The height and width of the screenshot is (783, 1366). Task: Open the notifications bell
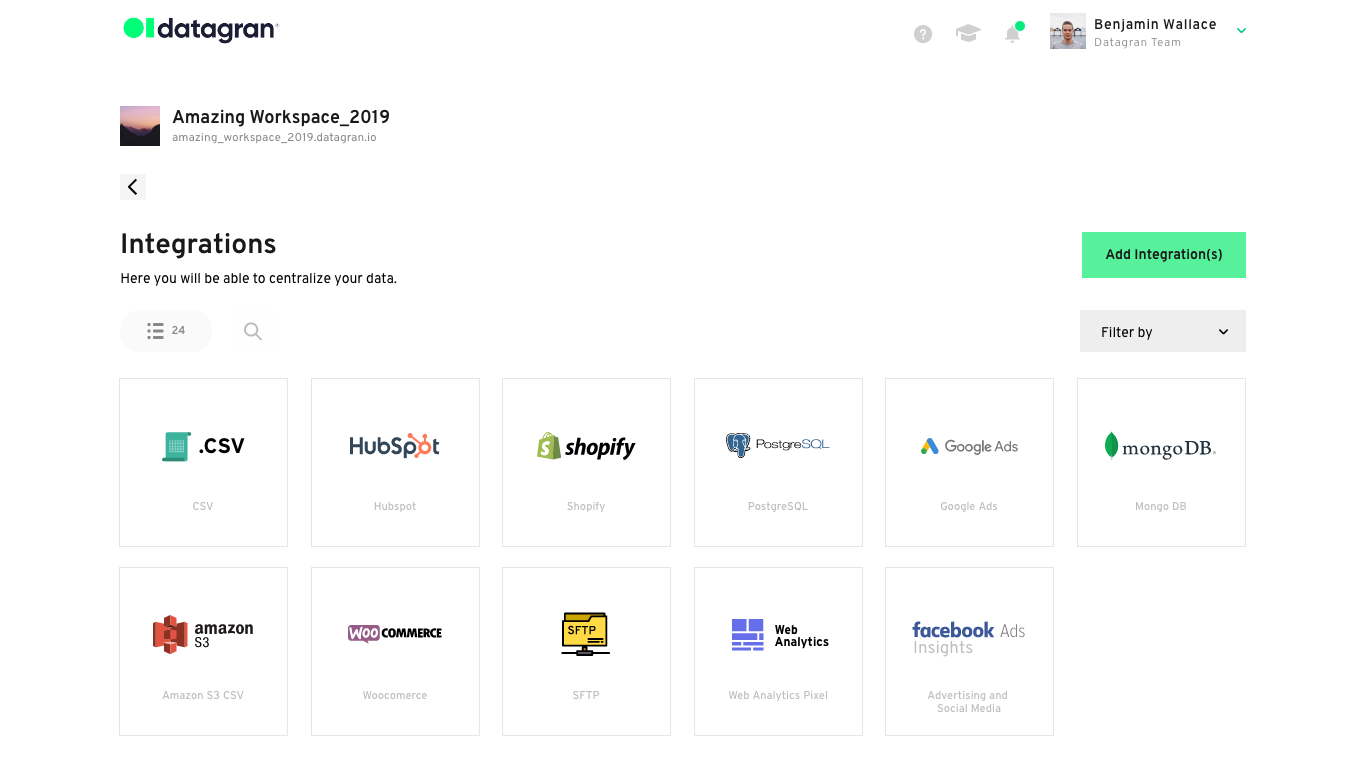click(1013, 34)
